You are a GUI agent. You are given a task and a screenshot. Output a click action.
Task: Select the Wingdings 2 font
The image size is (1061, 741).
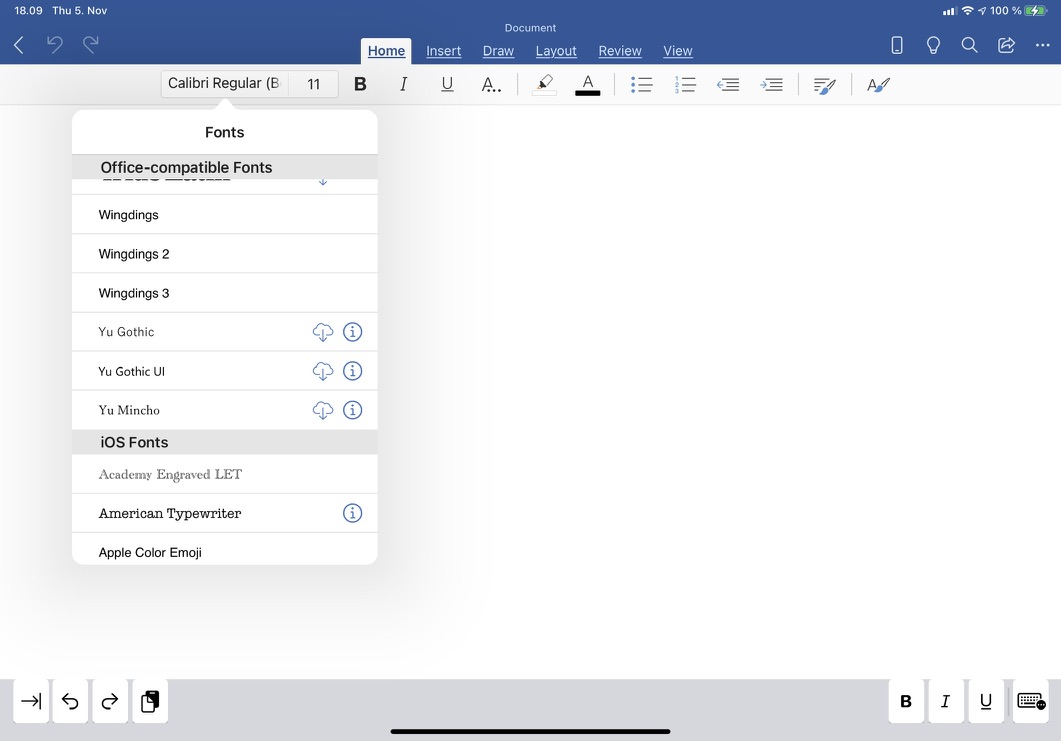(134, 253)
